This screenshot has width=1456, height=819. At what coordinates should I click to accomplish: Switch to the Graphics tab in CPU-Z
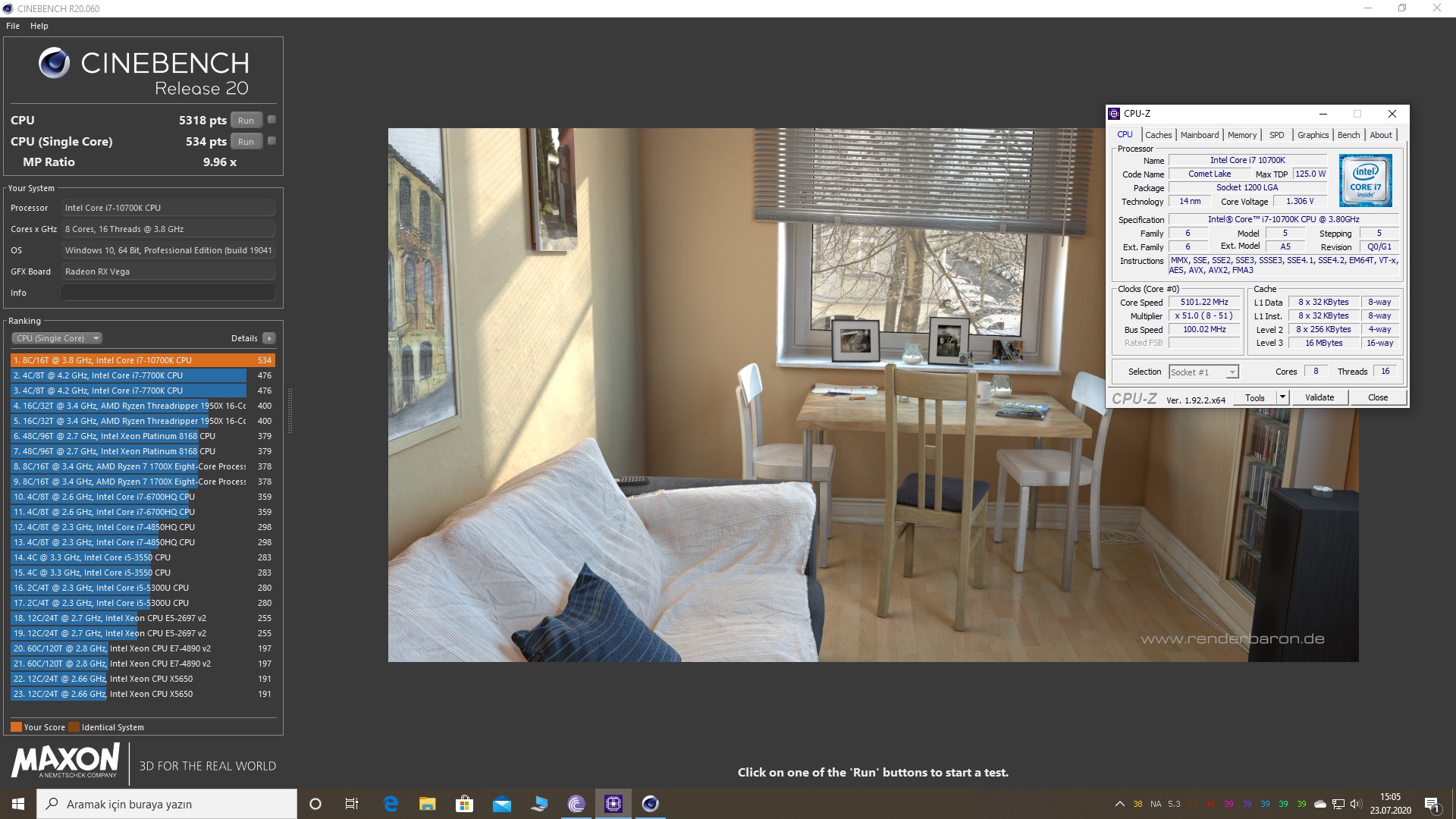pyautogui.click(x=1313, y=135)
